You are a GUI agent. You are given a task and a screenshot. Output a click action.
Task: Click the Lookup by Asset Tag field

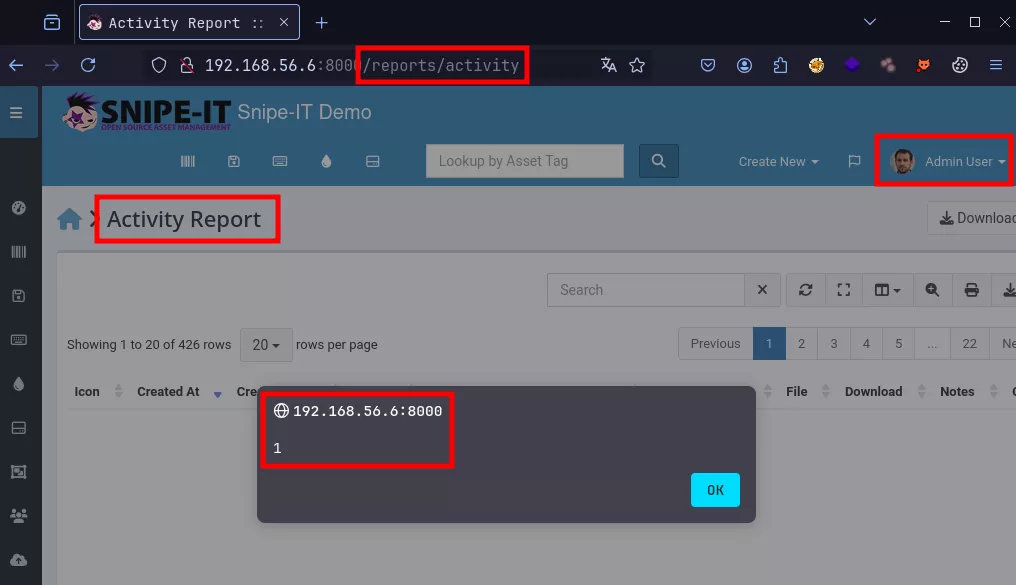pyautogui.click(x=524, y=161)
